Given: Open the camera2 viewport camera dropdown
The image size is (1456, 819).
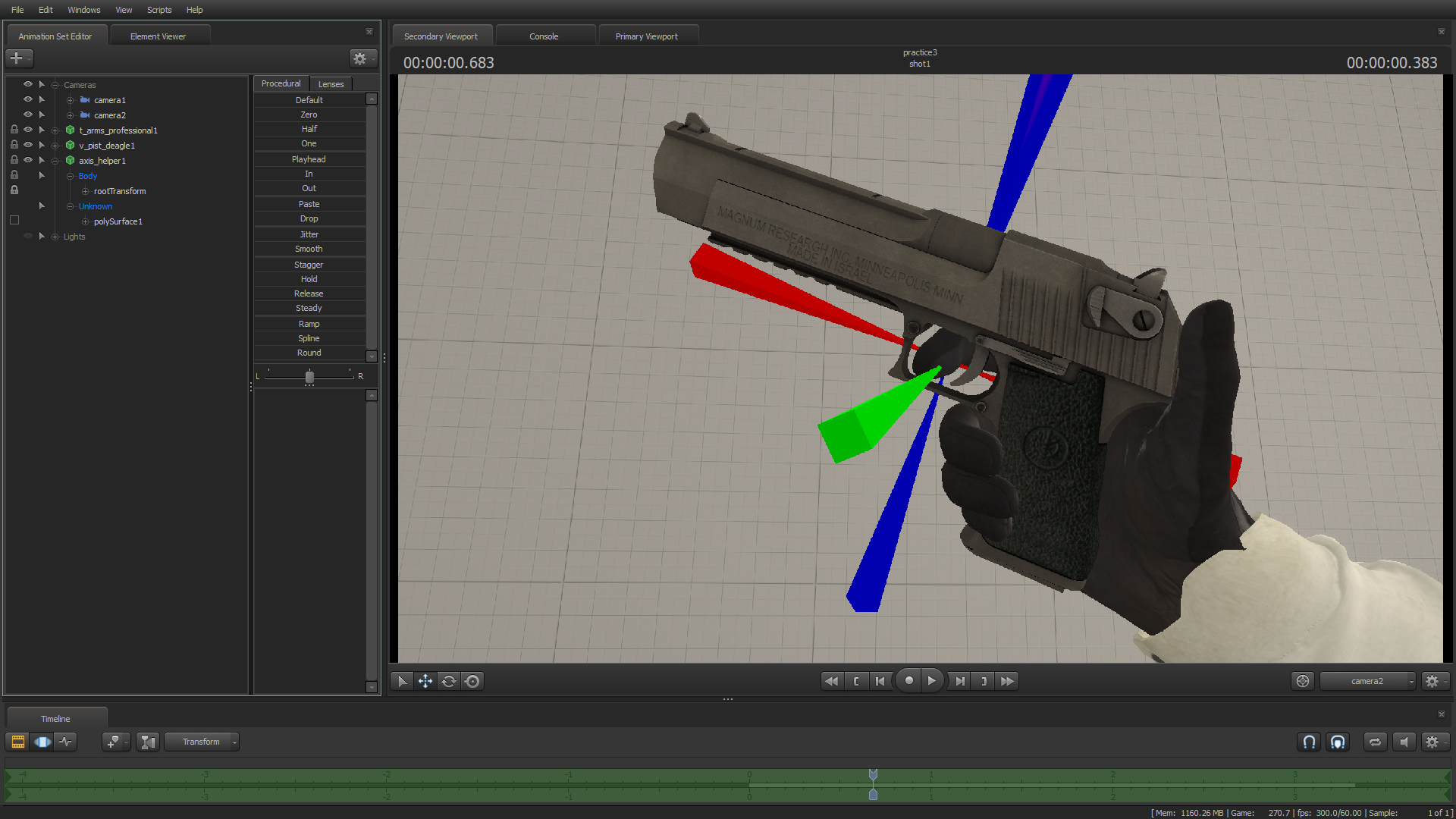Looking at the screenshot, I should coord(1368,681).
